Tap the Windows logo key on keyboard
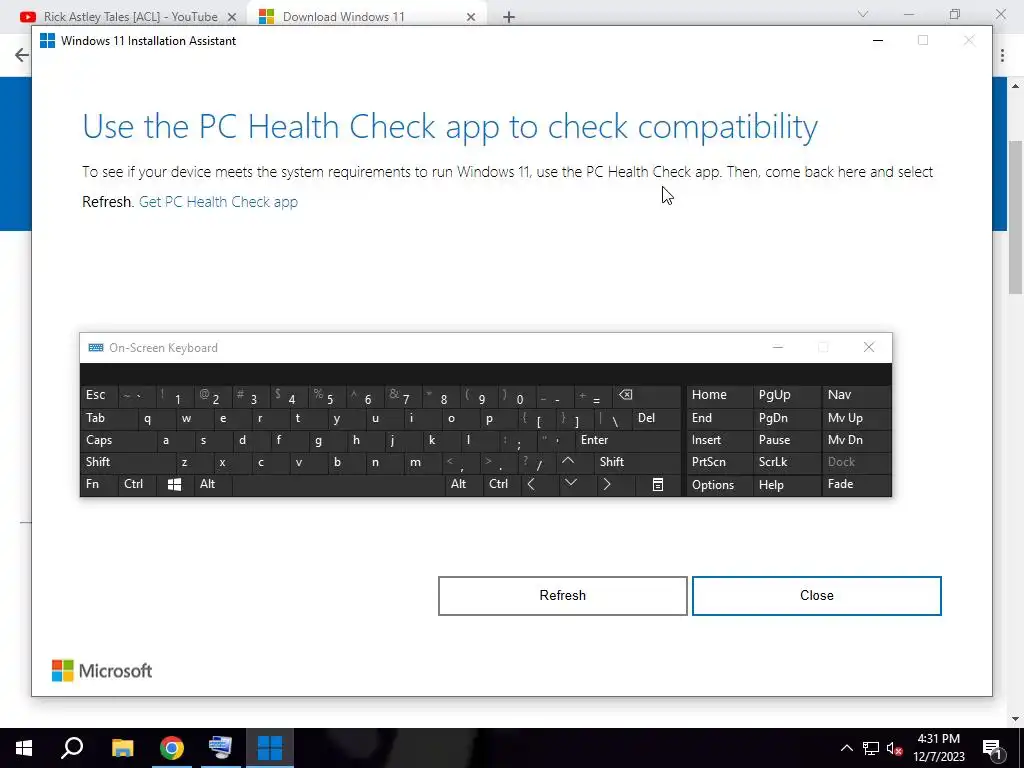The height and width of the screenshot is (768, 1024). [x=174, y=485]
